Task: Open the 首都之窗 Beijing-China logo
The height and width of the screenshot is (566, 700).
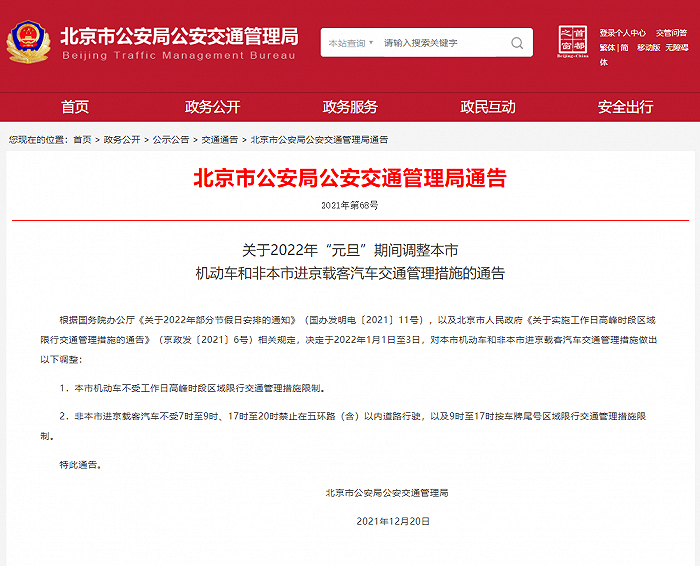Action: [x=573, y=42]
